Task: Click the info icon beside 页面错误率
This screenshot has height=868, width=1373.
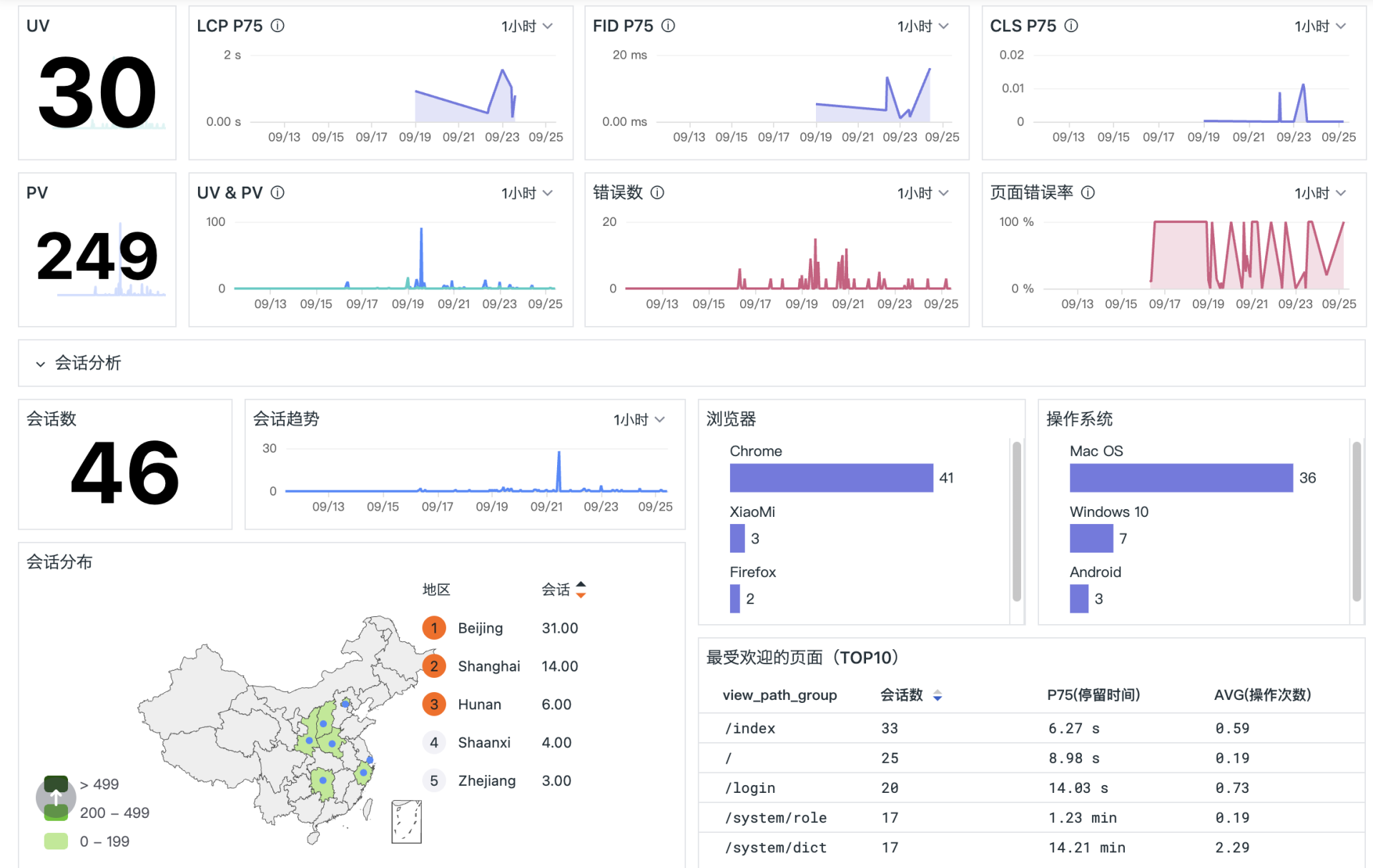Action: pyautogui.click(x=1088, y=192)
